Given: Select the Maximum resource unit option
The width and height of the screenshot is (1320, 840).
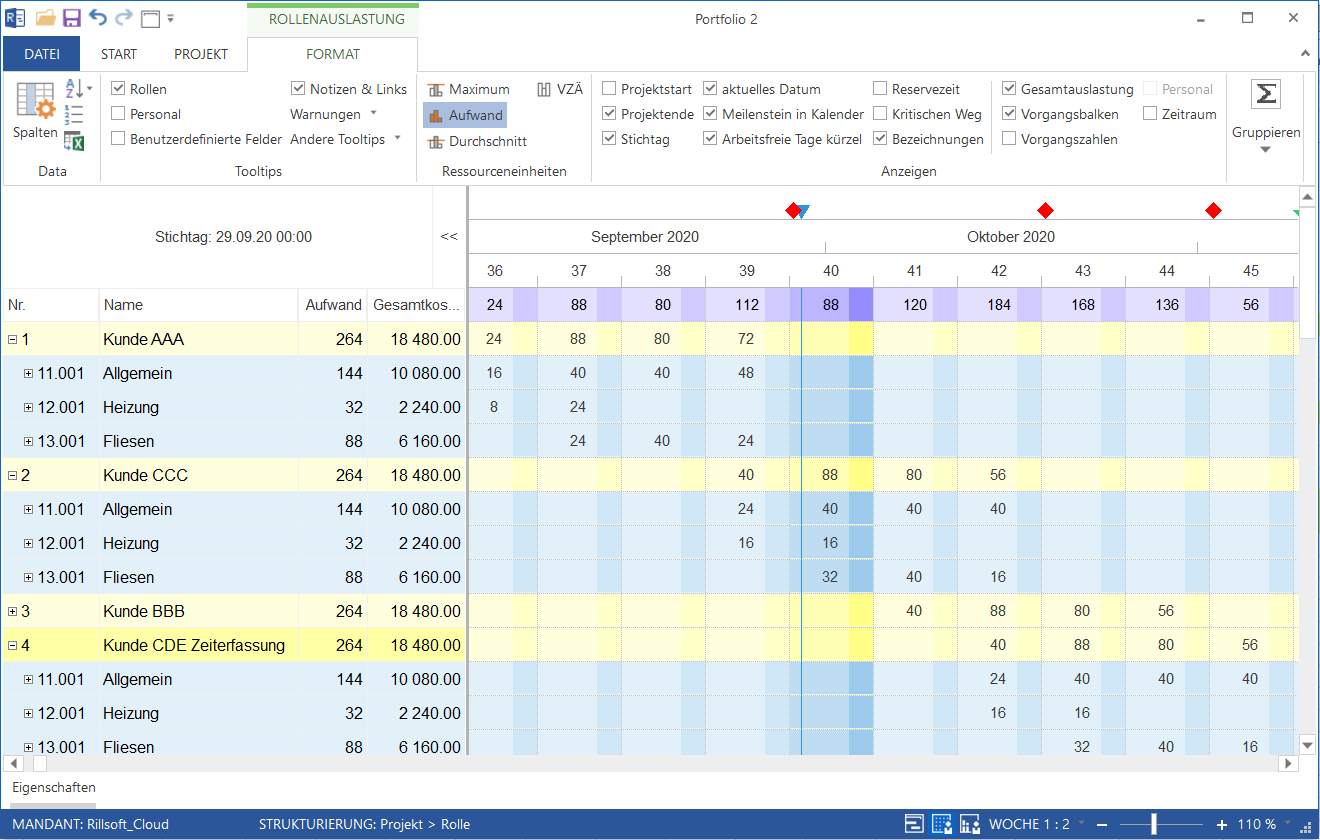Looking at the screenshot, I should tap(468, 89).
